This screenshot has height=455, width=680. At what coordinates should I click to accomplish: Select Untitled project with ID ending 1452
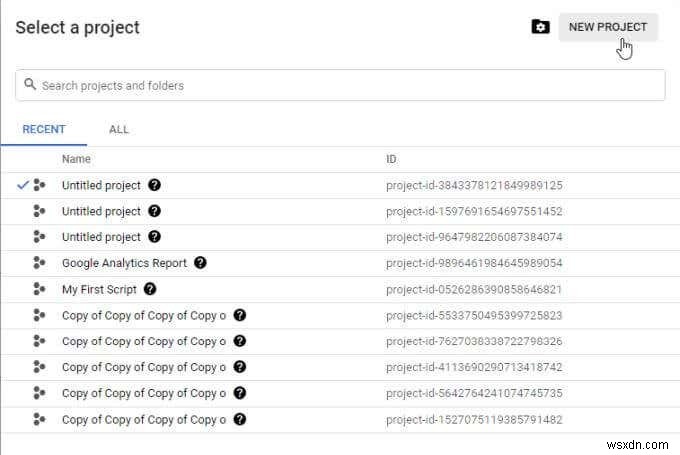(101, 211)
